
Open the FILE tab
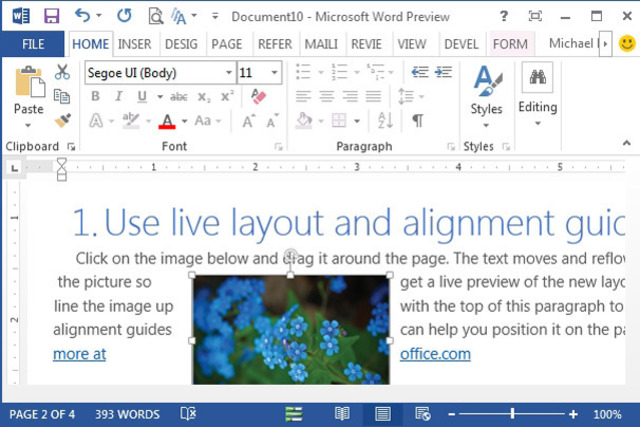[x=33, y=44]
